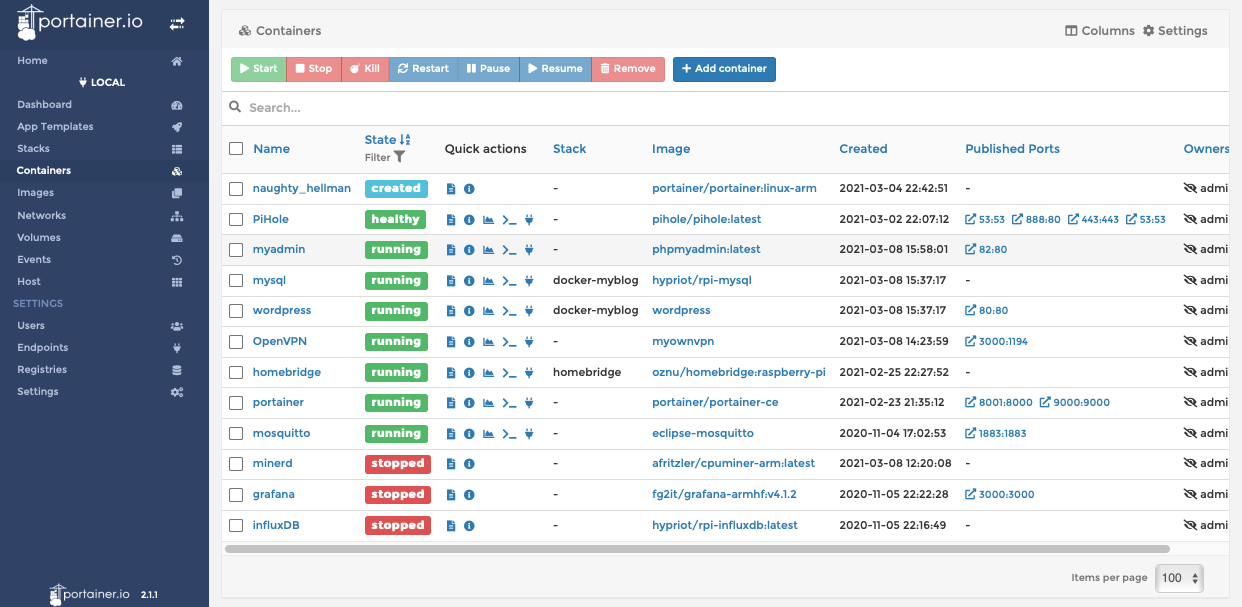Click the State filter funnel icon
Image resolution: width=1242 pixels, height=607 pixels.
400,157
